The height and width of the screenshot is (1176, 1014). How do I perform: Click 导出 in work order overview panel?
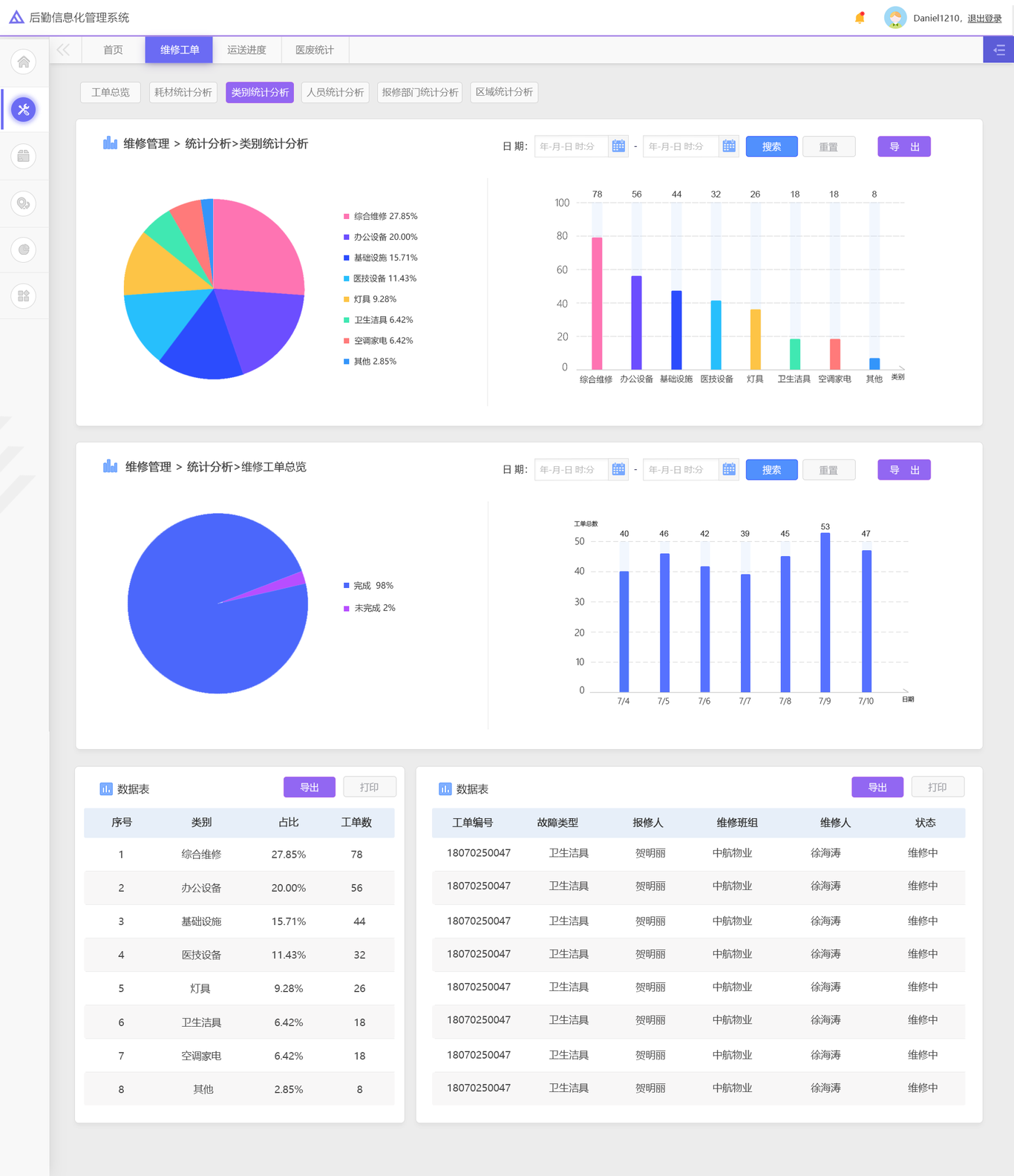coord(904,469)
